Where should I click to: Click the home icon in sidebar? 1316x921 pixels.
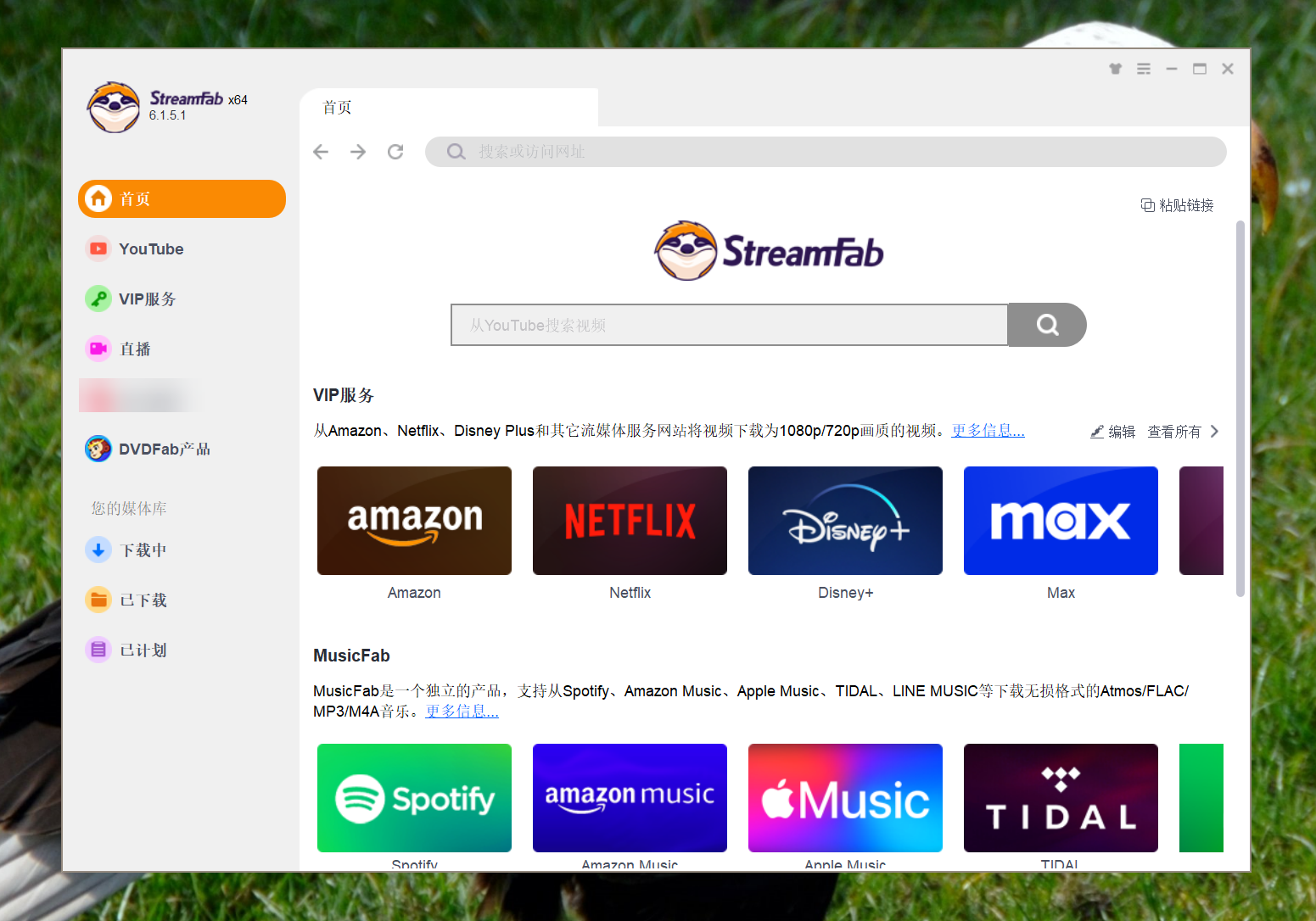pyautogui.click(x=98, y=198)
